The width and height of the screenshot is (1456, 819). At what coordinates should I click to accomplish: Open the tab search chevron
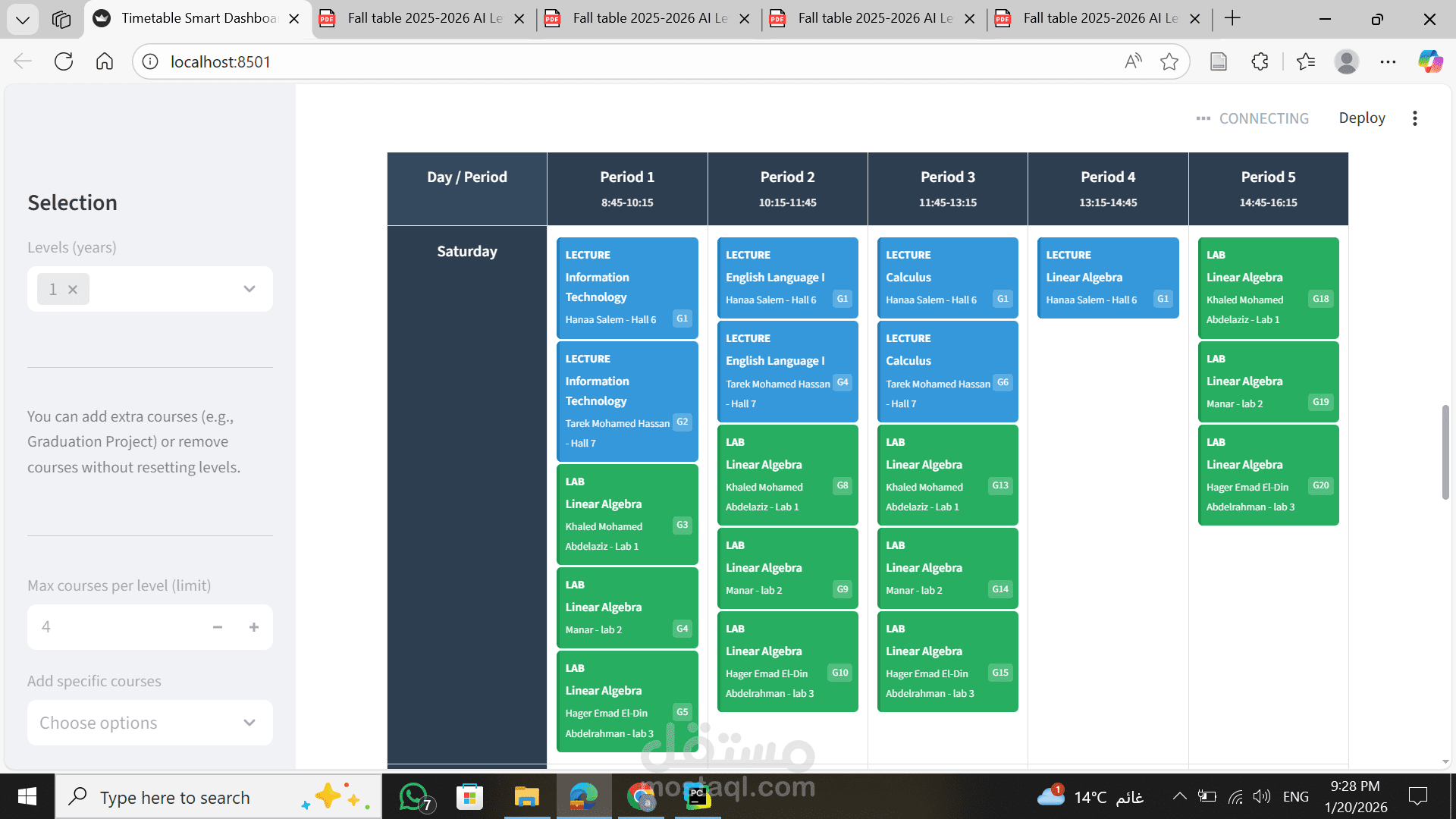point(22,19)
